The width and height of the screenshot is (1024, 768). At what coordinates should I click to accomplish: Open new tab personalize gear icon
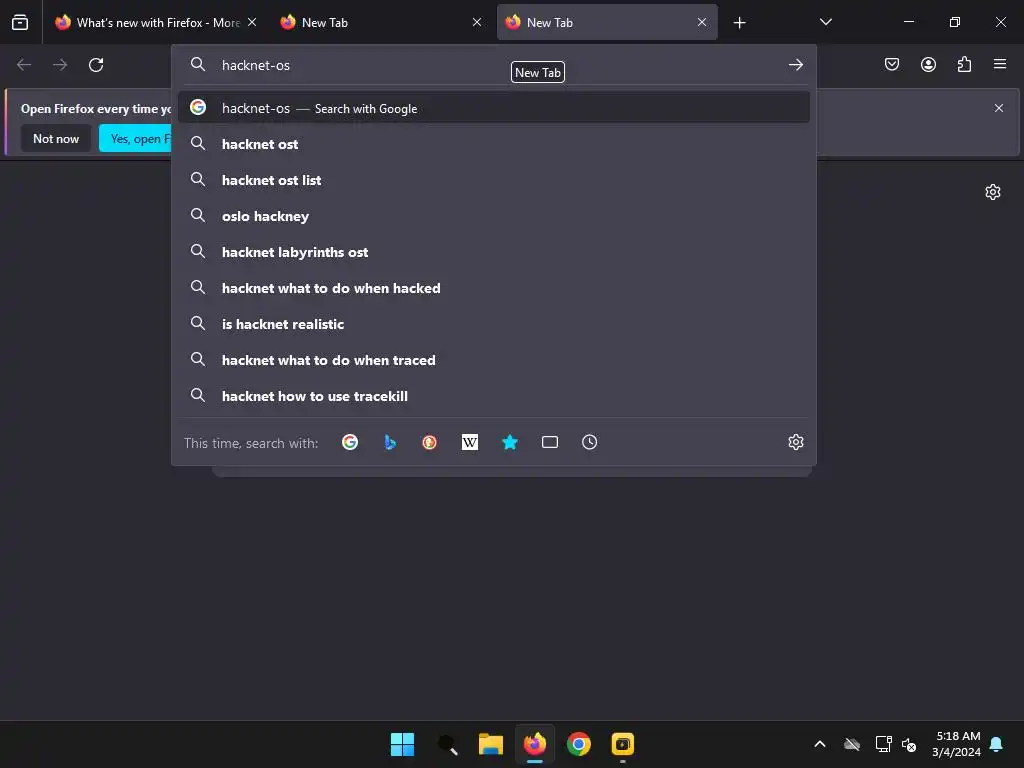993,192
